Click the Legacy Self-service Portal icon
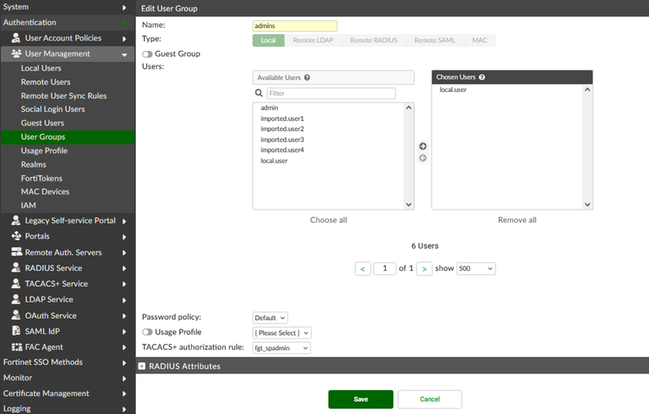Image resolution: width=649 pixels, height=414 pixels. [16, 220]
